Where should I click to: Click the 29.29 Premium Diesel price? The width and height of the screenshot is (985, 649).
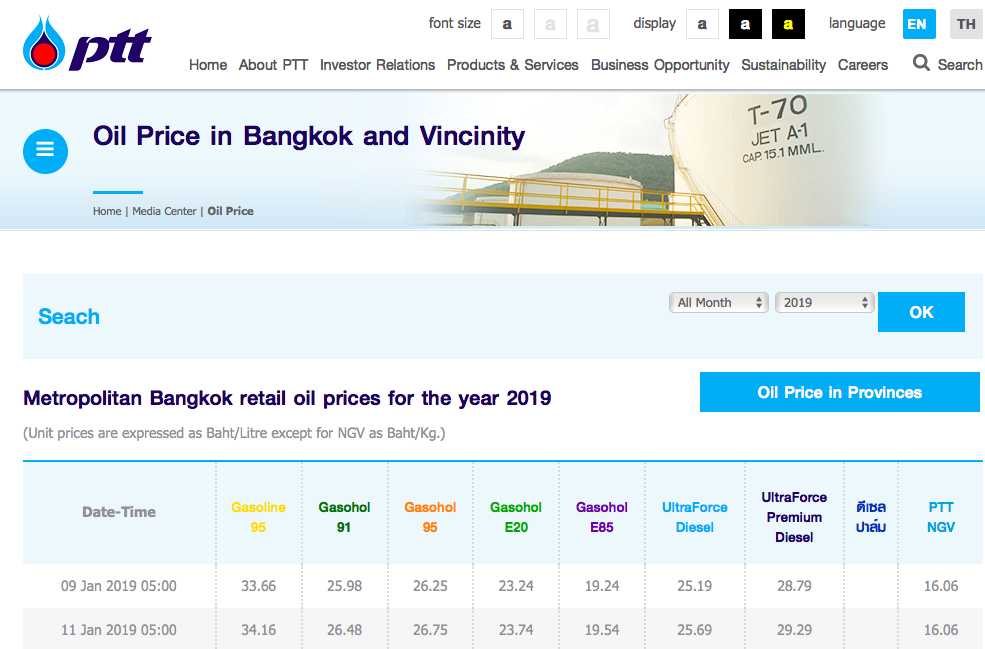794,630
